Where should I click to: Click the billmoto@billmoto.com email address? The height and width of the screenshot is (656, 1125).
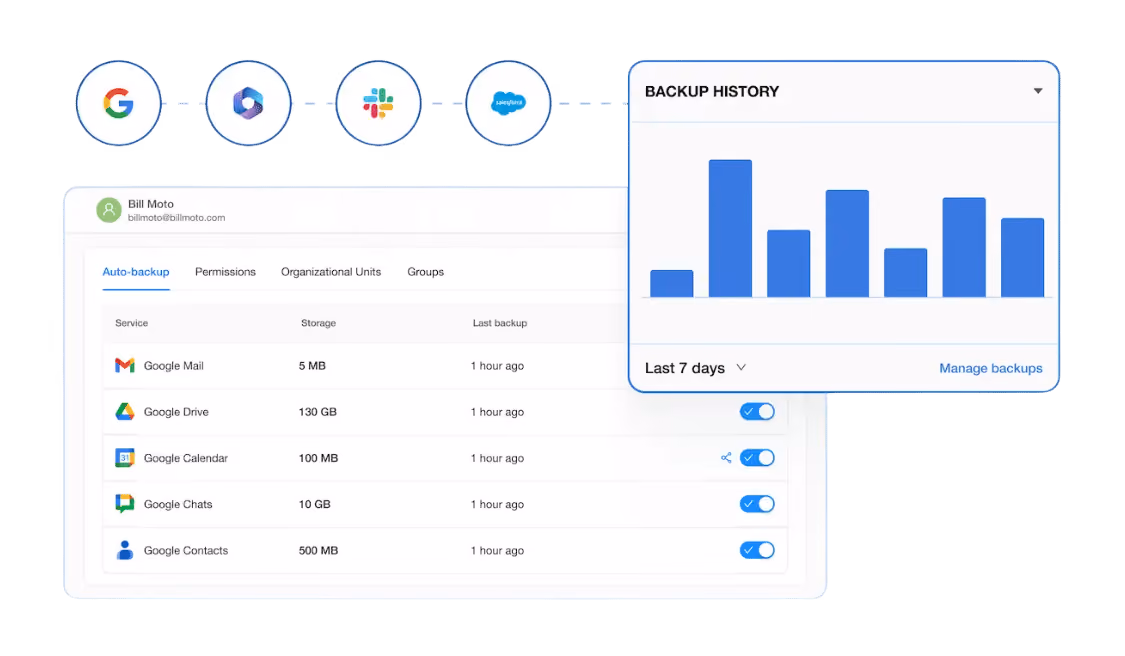coord(176,217)
